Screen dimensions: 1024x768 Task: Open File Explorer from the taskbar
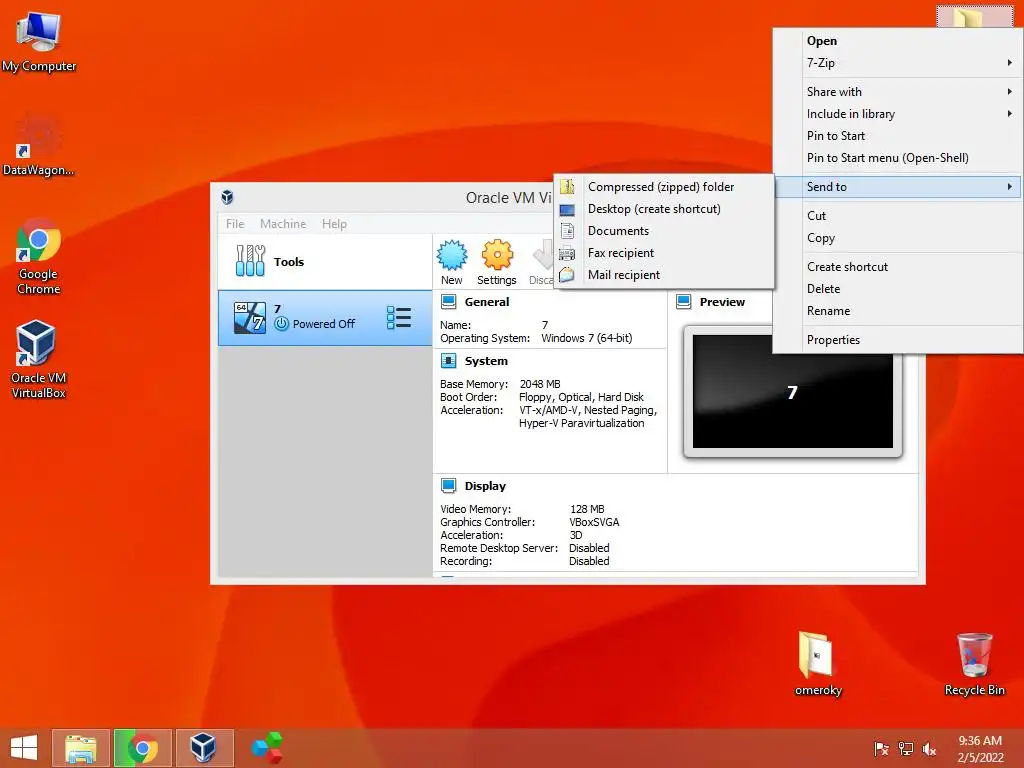[81, 748]
